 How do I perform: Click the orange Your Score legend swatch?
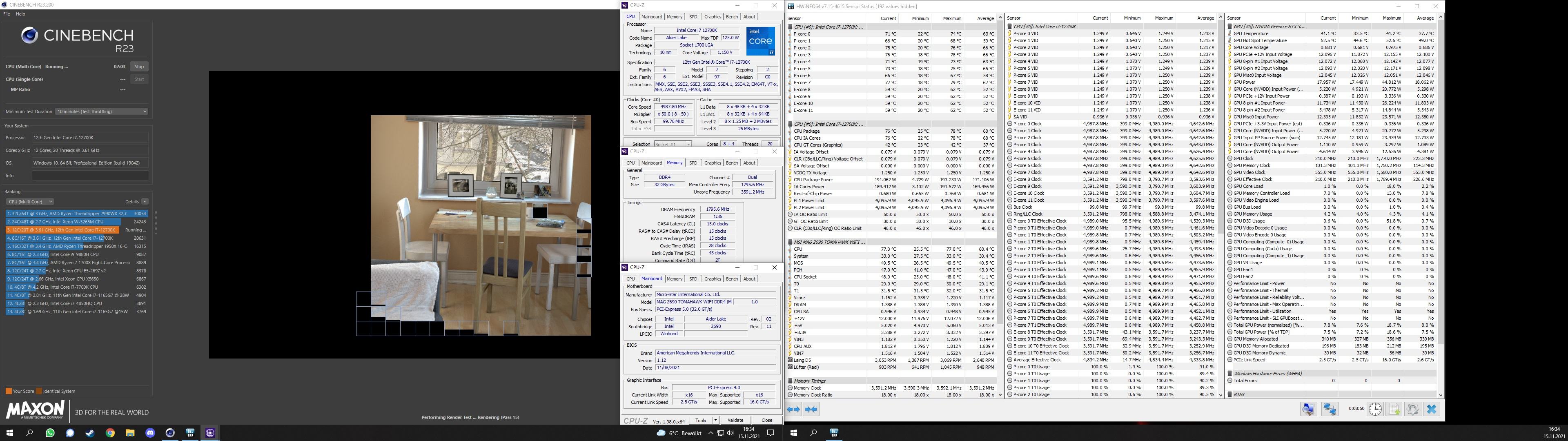(9, 391)
